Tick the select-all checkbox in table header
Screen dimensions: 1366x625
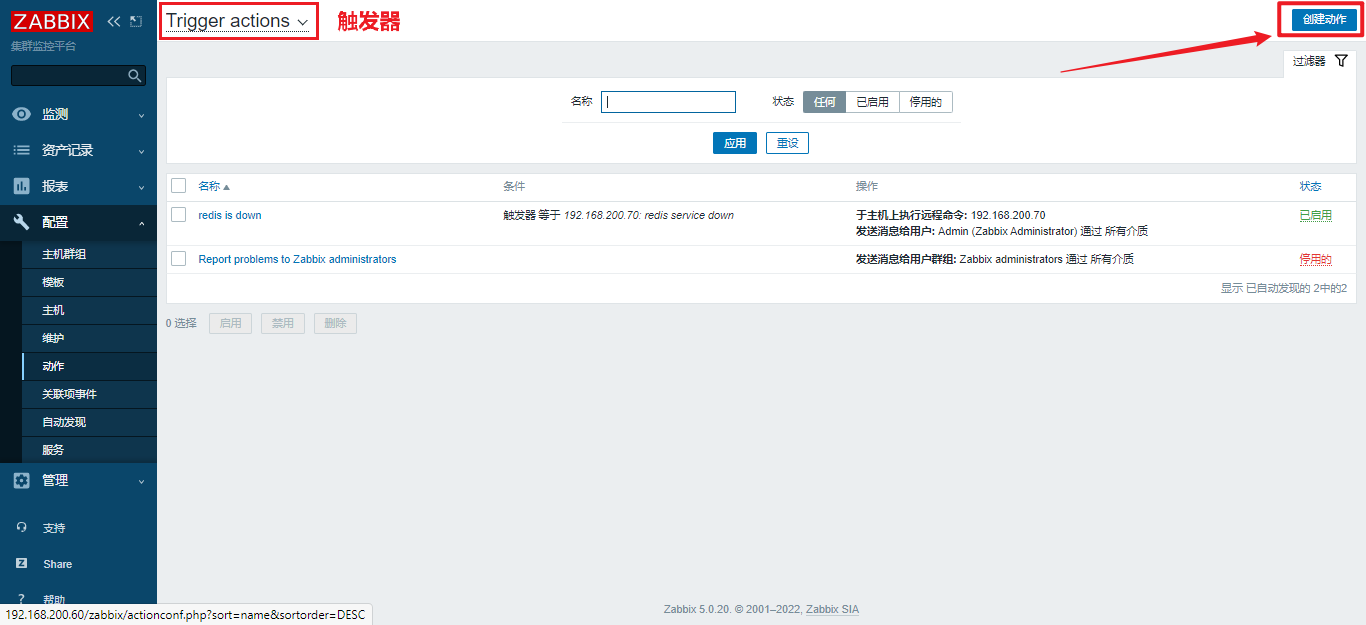179,185
